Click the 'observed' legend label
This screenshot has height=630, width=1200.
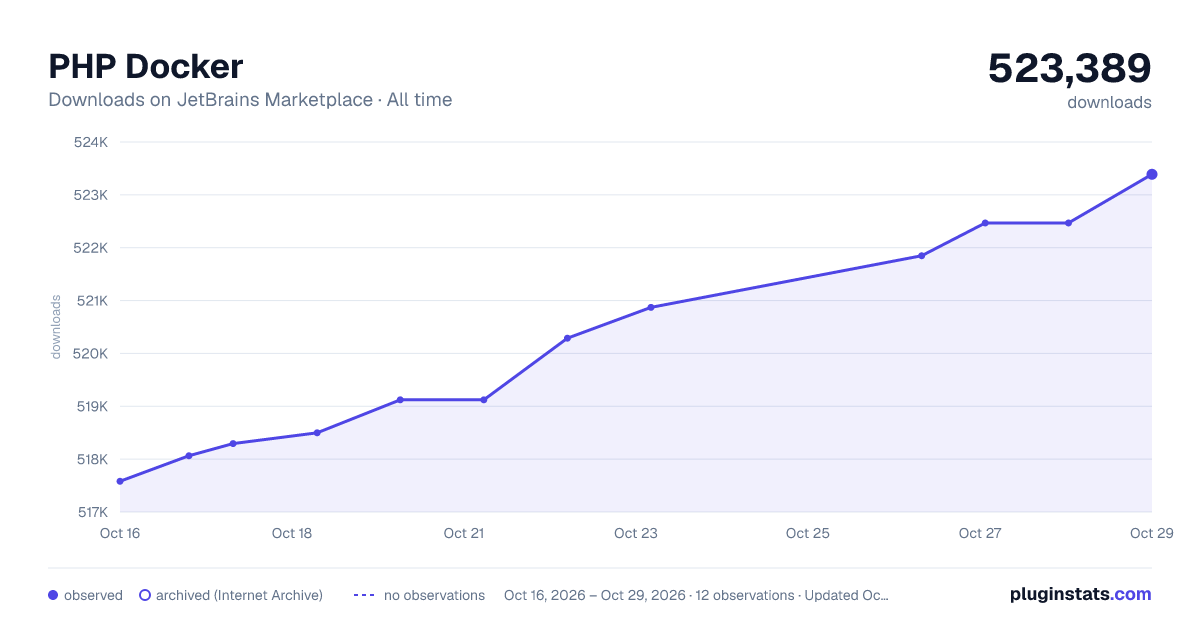pos(93,595)
